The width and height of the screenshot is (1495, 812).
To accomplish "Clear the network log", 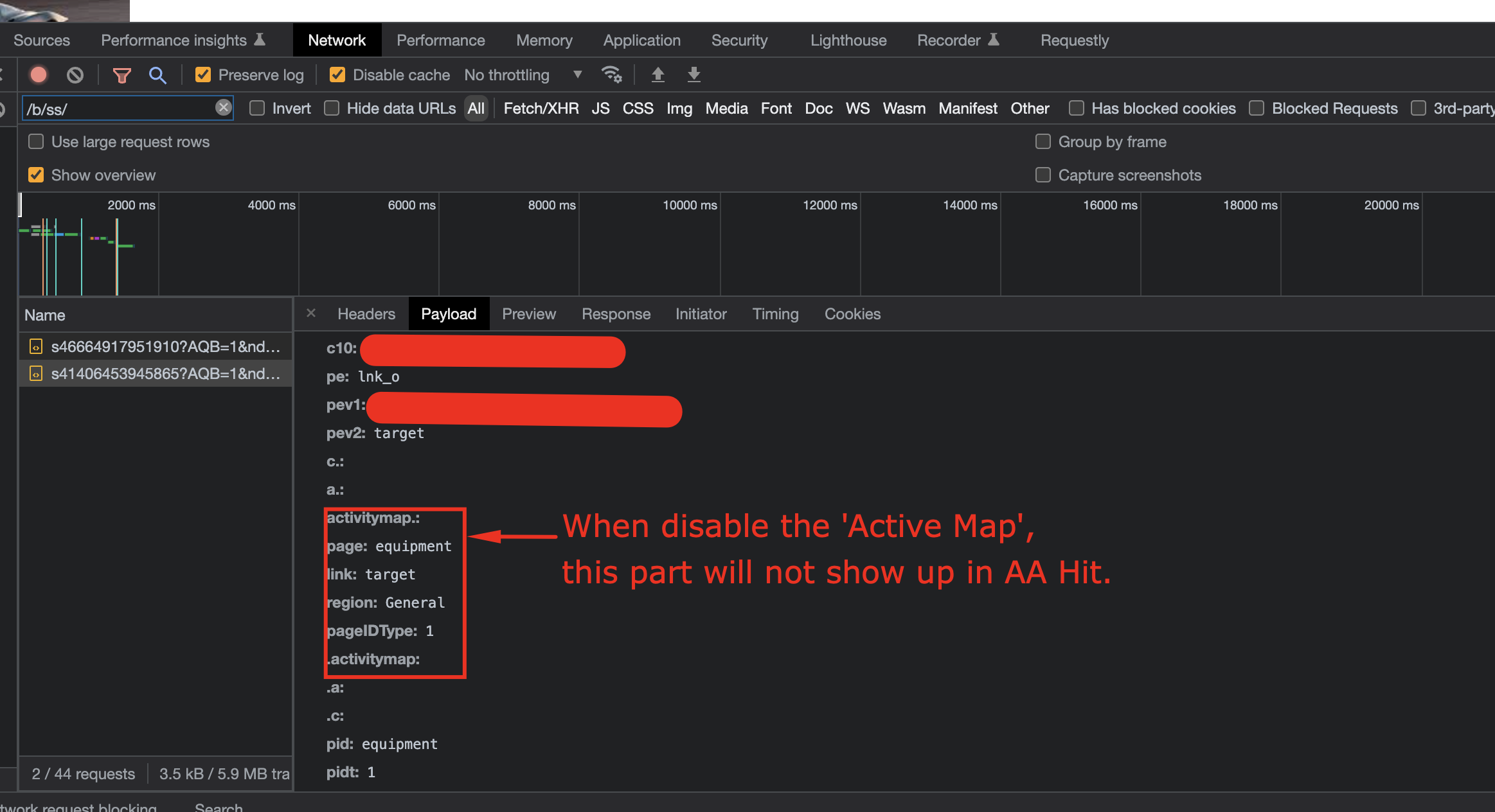I will click(x=75, y=75).
